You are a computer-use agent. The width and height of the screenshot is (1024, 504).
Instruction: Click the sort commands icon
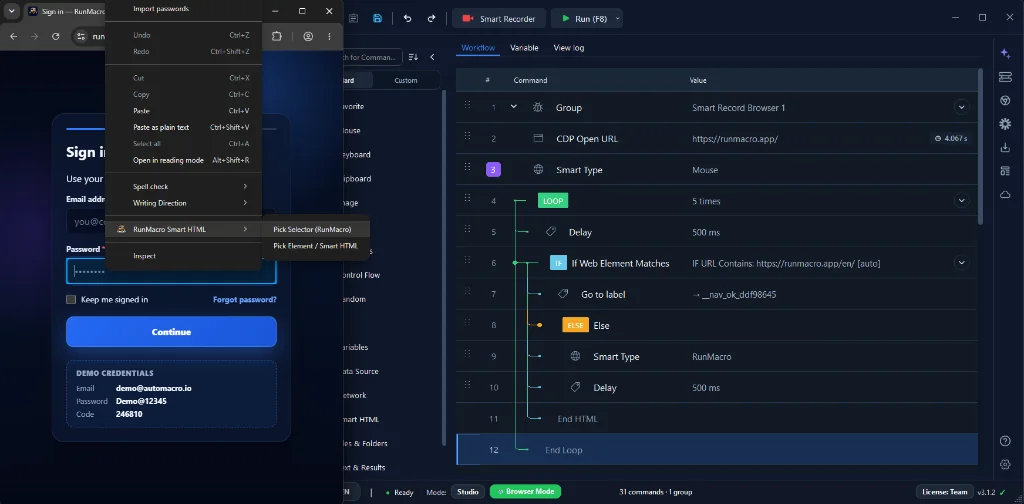pyautogui.click(x=413, y=57)
